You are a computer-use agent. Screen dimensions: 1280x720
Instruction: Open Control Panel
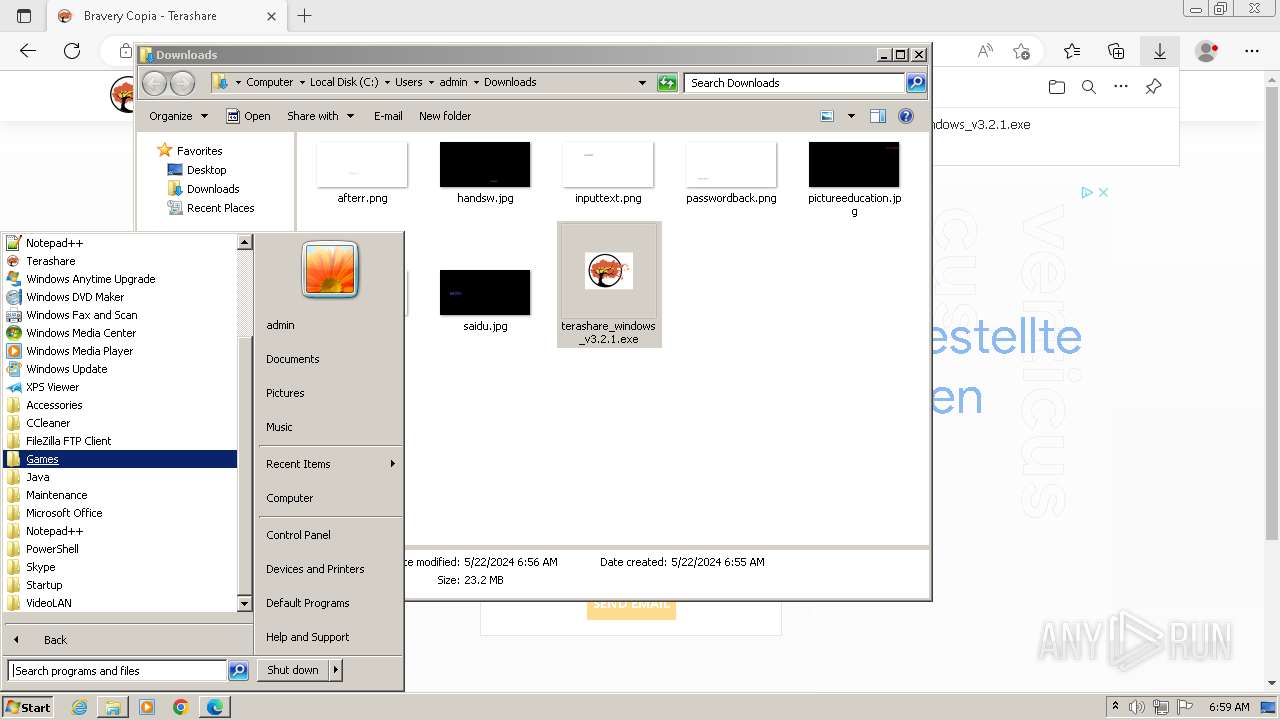[x=298, y=535]
